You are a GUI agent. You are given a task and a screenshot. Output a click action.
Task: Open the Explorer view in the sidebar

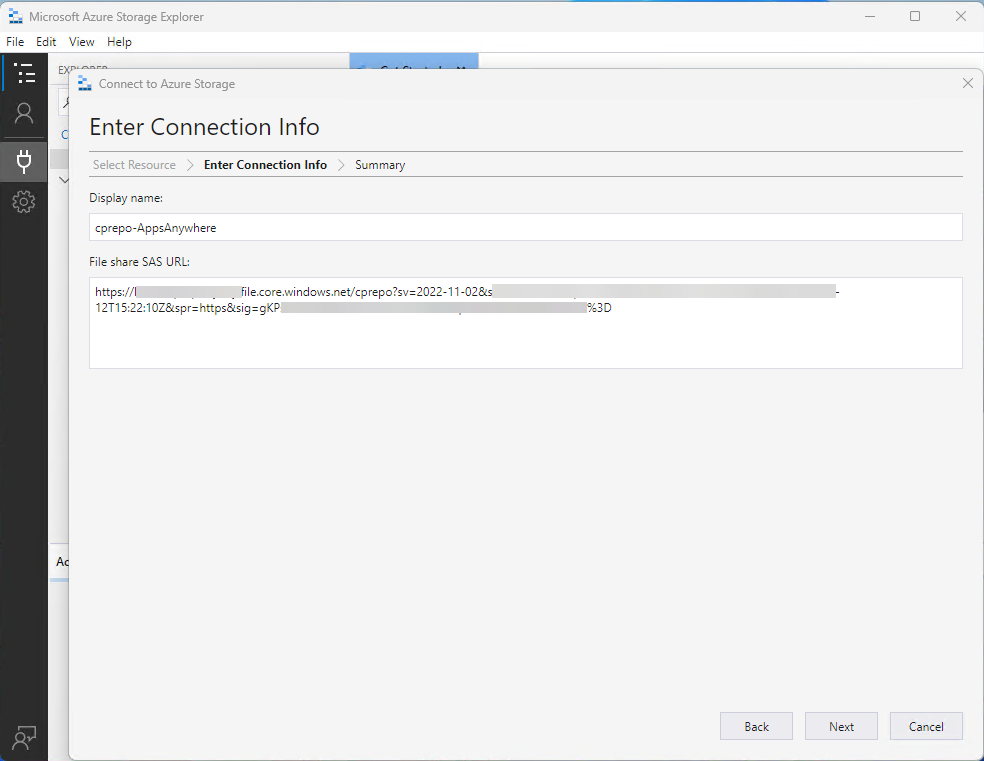coord(24,73)
